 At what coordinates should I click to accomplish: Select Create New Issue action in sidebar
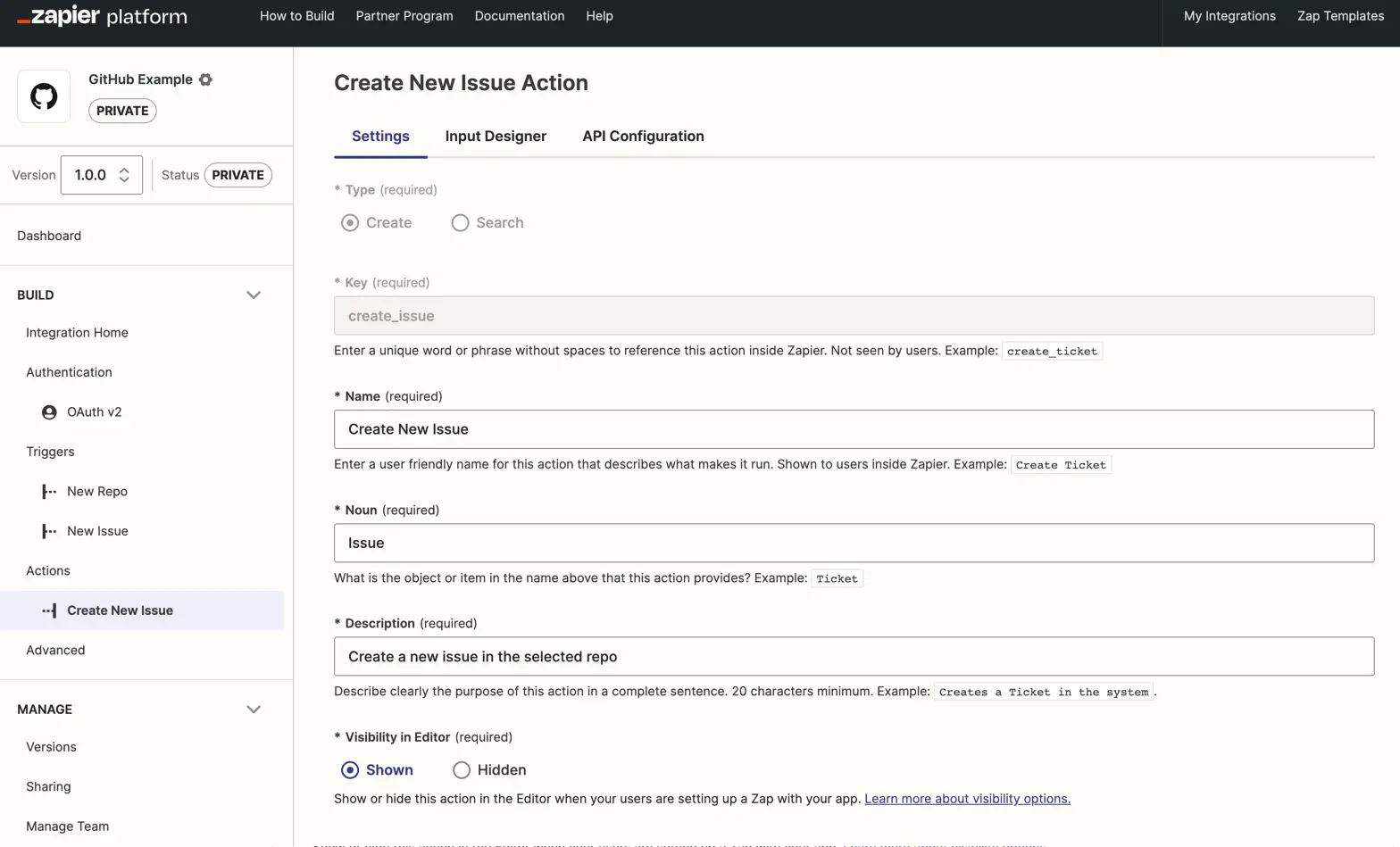(142, 610)
